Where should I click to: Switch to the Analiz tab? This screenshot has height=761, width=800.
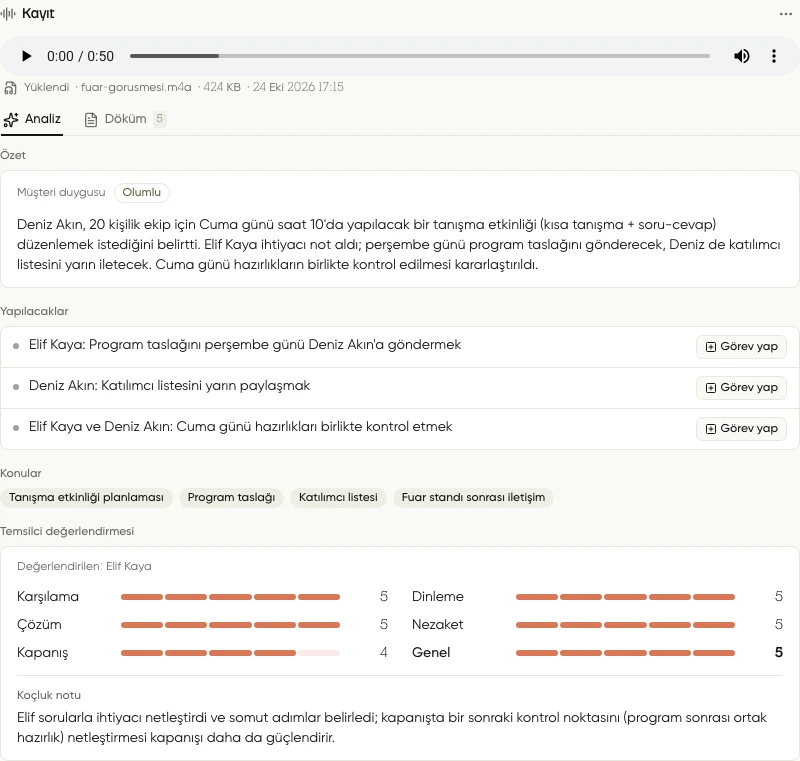pos(32,119)
